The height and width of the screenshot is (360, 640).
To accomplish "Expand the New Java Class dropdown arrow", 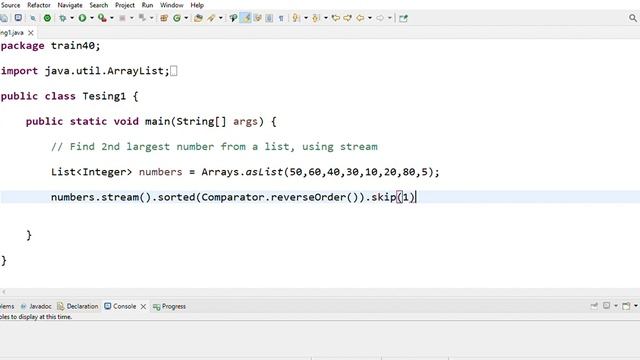I will (186, 18).
